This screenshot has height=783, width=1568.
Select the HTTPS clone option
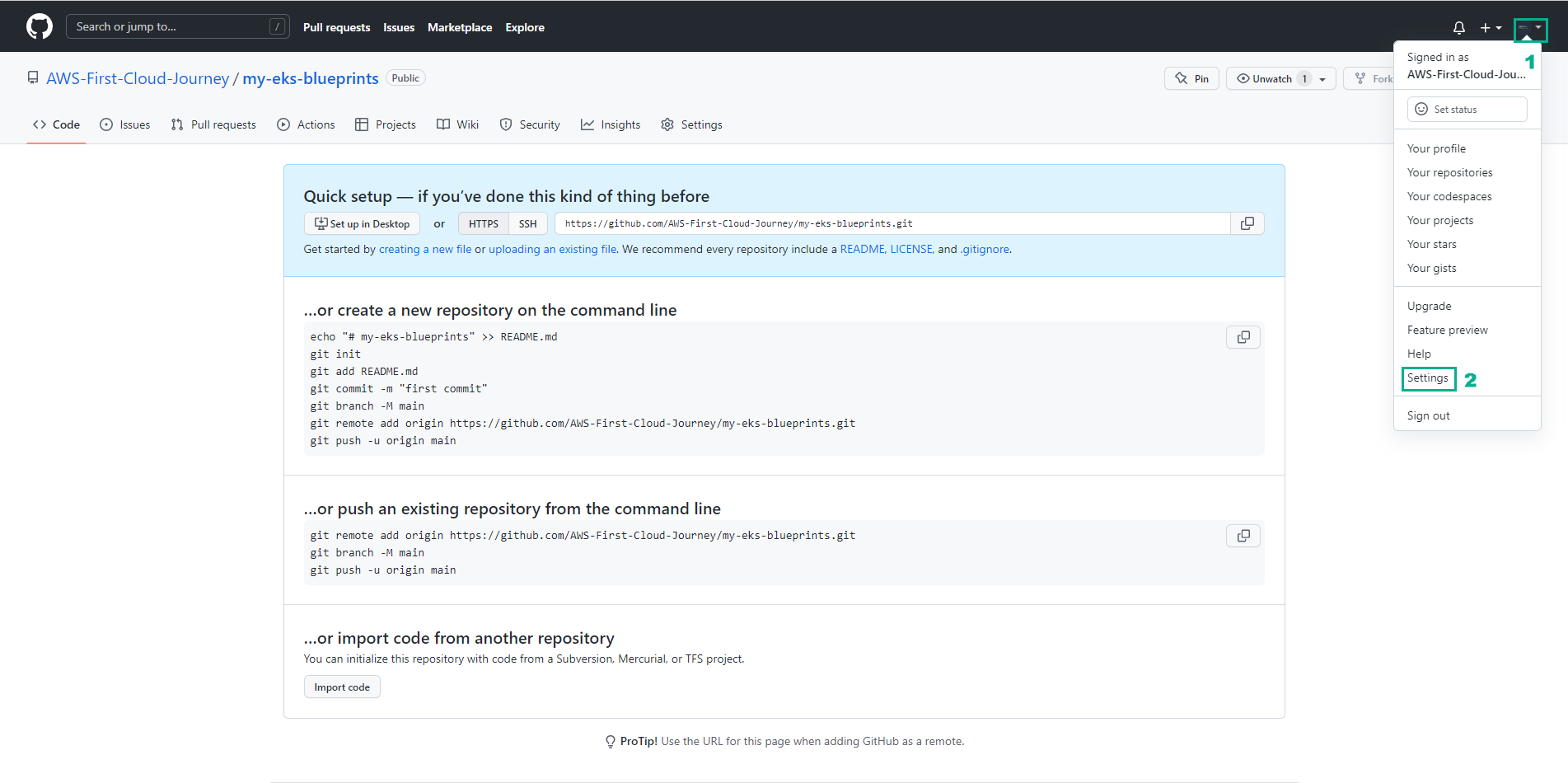point(484,223)
